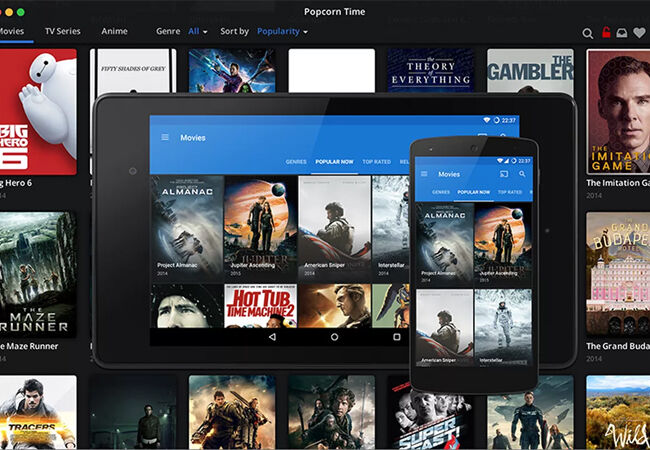The image size is (650, 450).
Task: Select the GENRES tab on the tablet
Action: (x=296, y=162)
